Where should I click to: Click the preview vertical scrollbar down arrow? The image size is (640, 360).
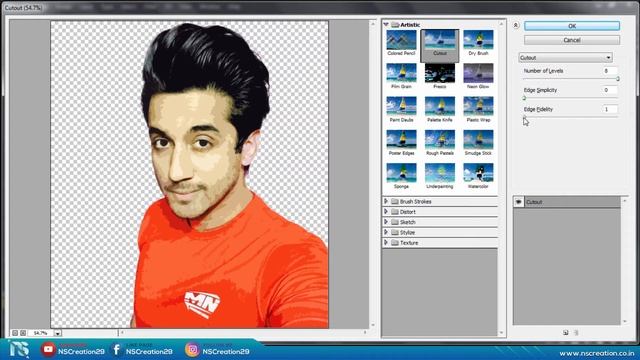coord(372,325)
